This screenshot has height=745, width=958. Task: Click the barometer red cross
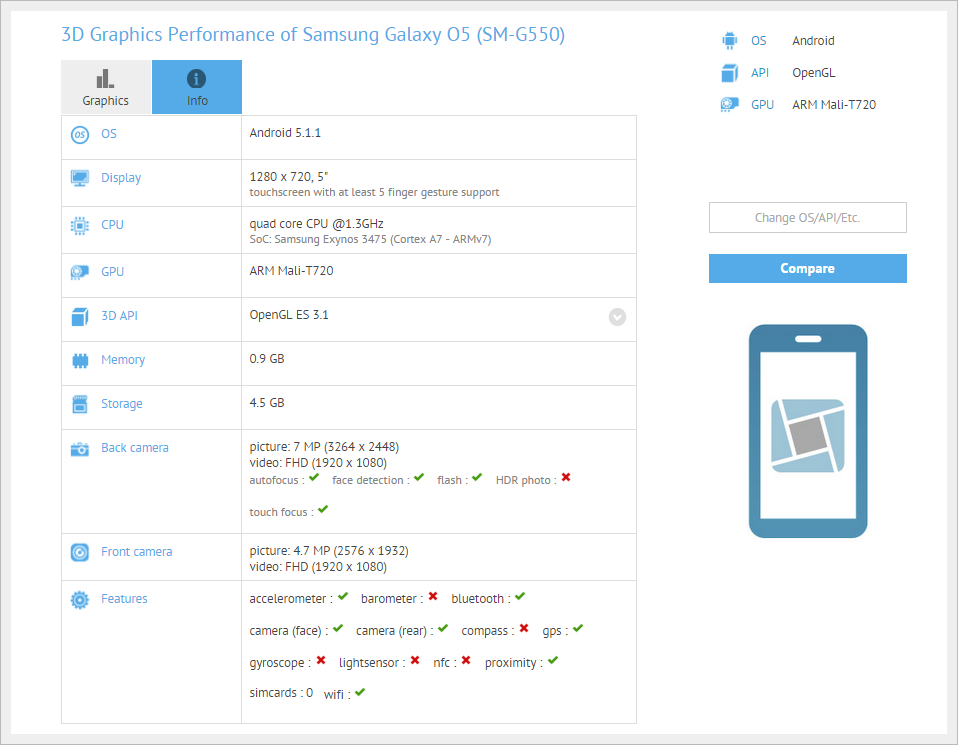click(433, 596)
